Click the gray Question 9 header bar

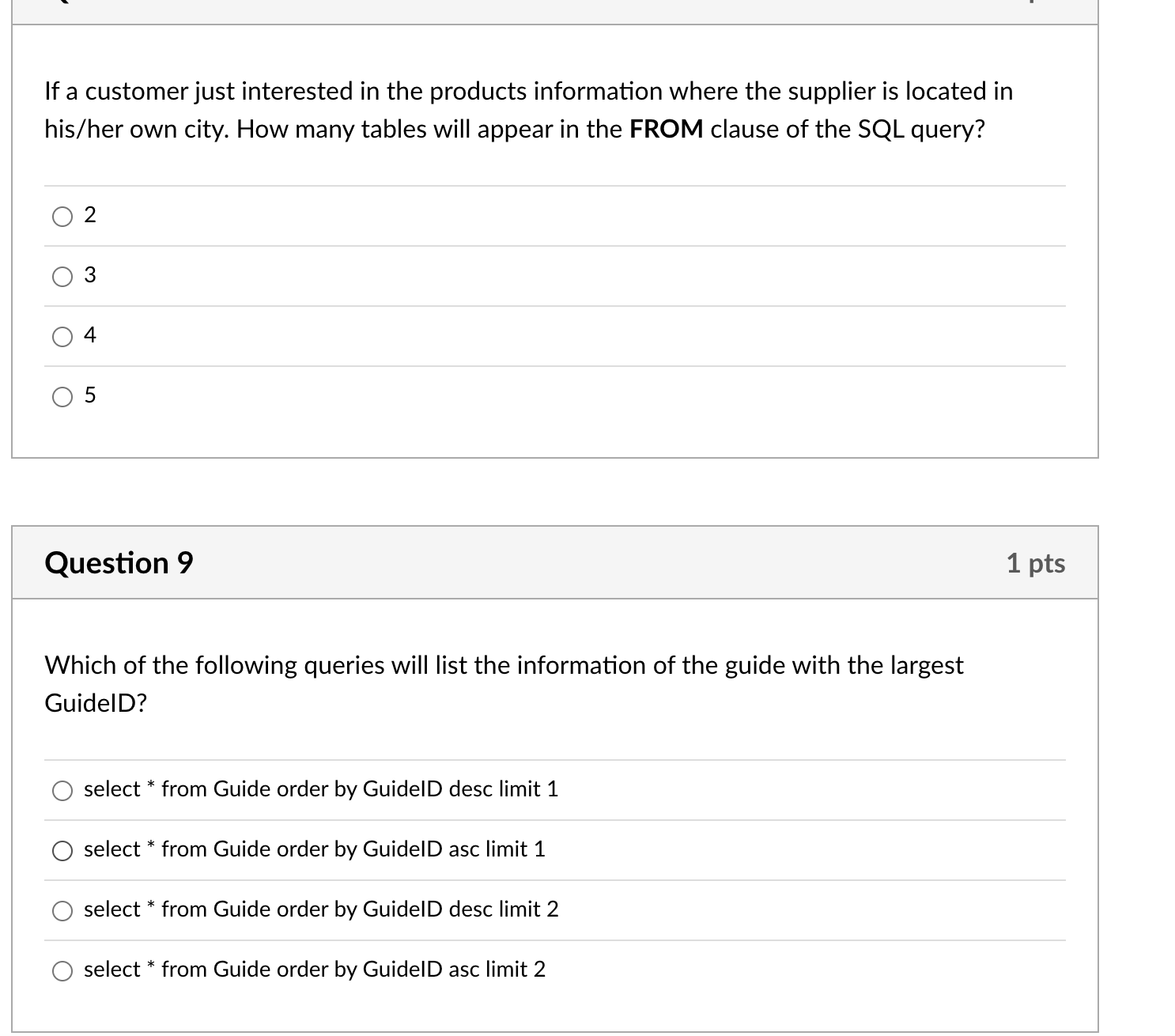553,562
